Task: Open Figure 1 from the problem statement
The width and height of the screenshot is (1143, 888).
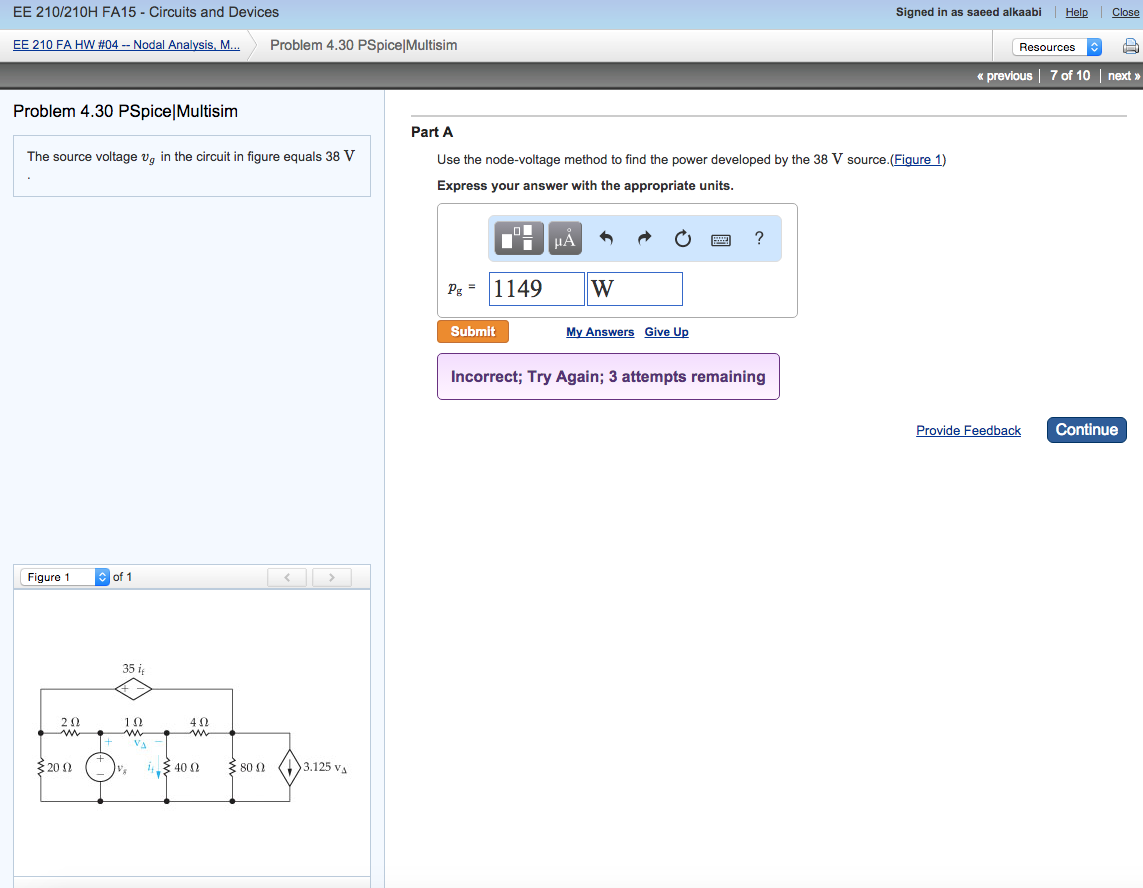Action: click(x=917, y=159)
